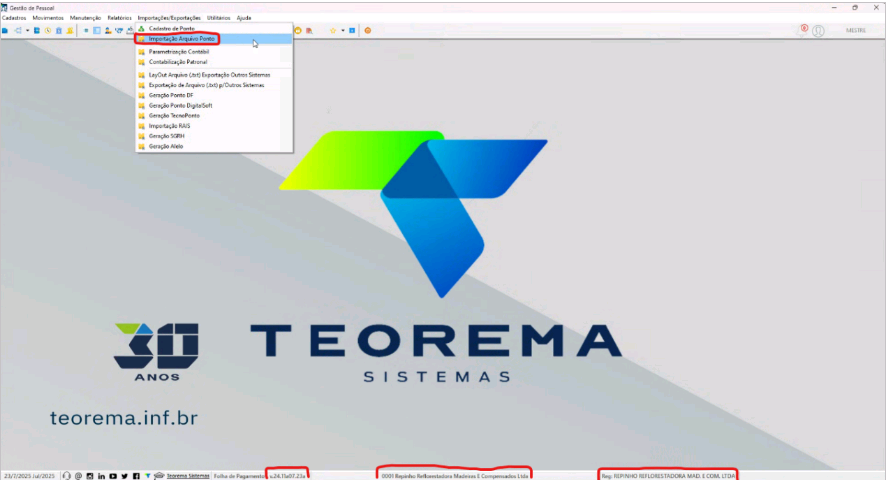Open the Cadastros menu

tap(14, 18)
